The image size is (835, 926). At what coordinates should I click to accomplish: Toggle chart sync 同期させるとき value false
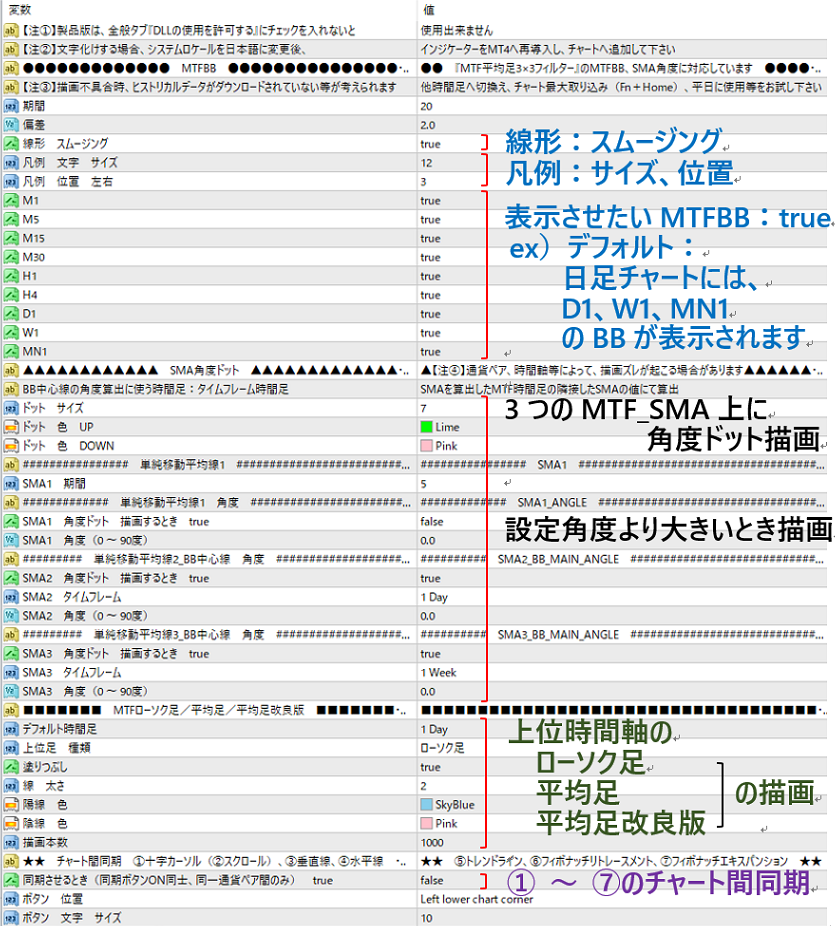coord(432,881)
